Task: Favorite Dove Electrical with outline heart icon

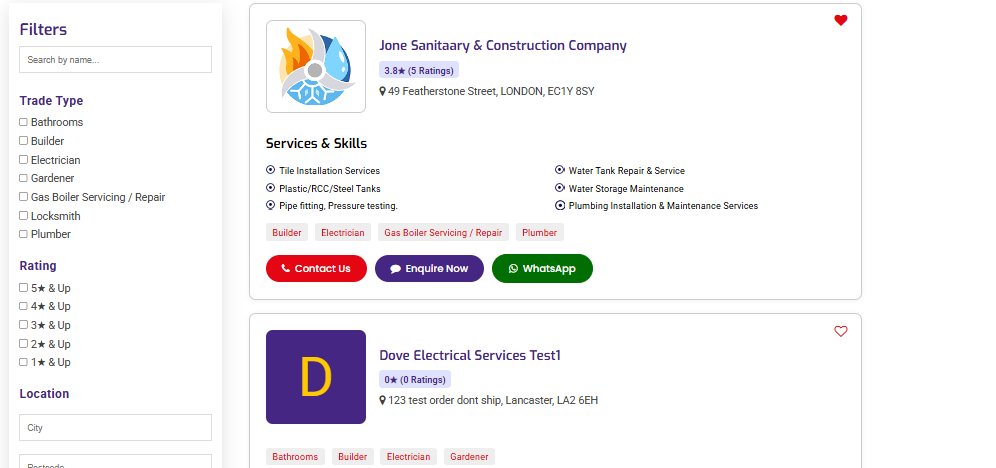Action: 840,331
